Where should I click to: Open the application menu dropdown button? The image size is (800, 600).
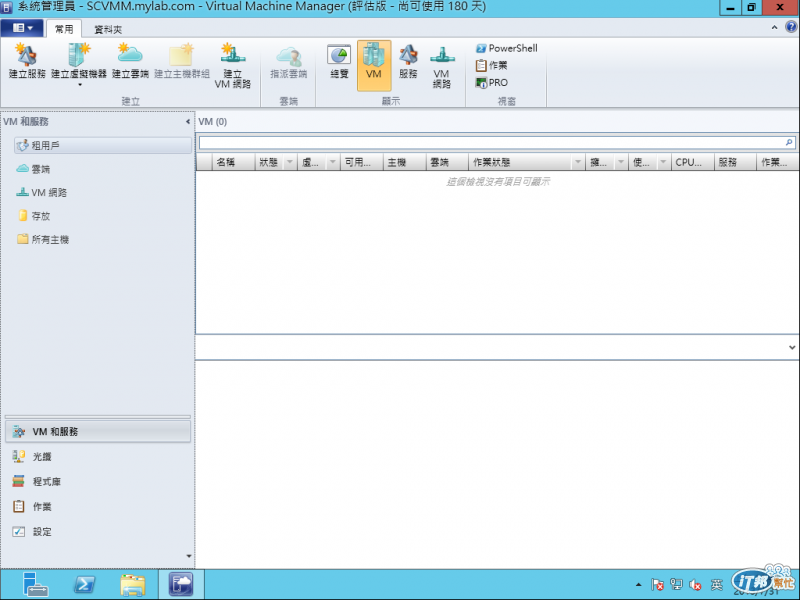click(x=22, y=28)
